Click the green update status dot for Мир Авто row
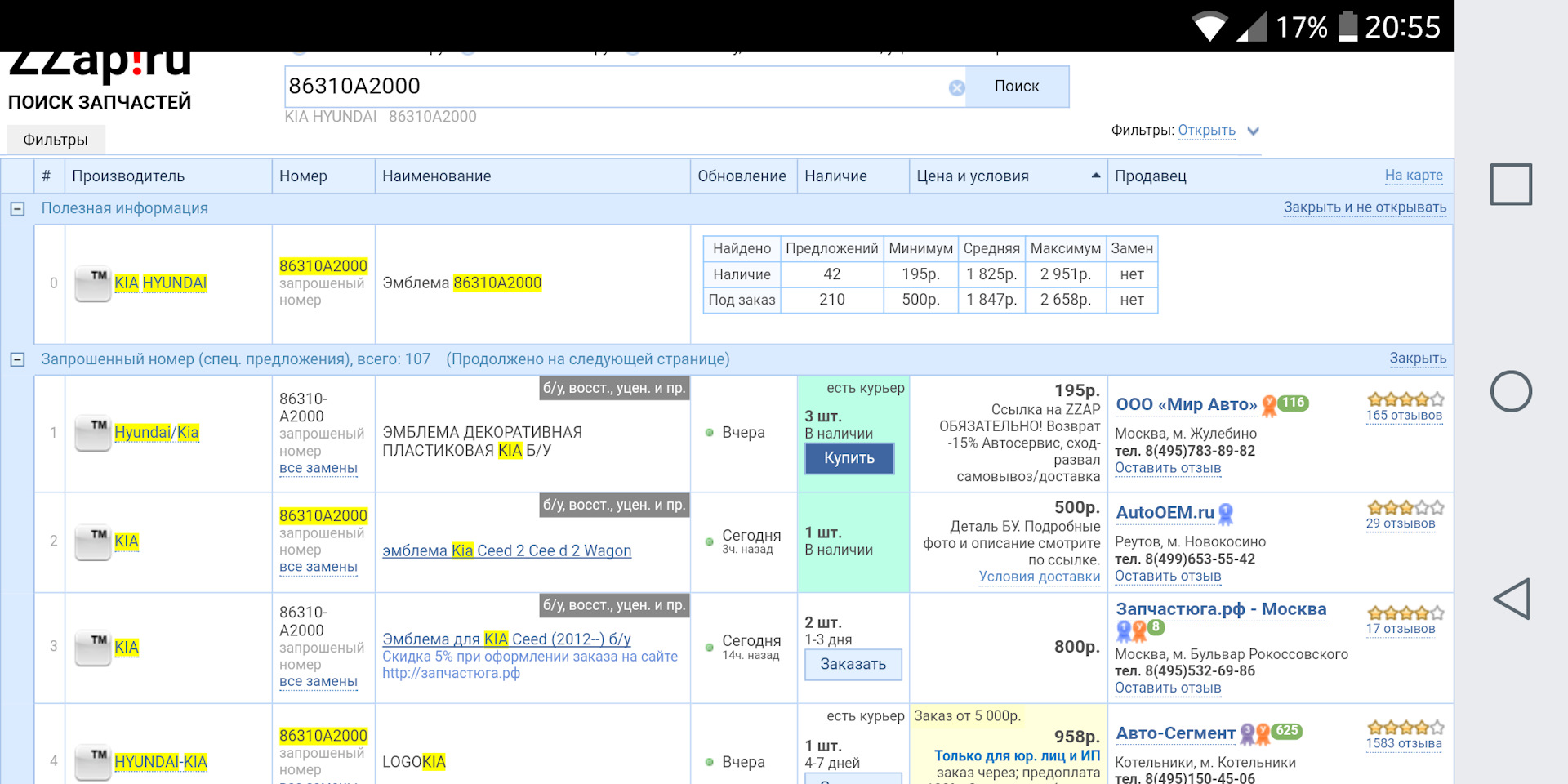The image size is (1568, 784). (710, 433)
